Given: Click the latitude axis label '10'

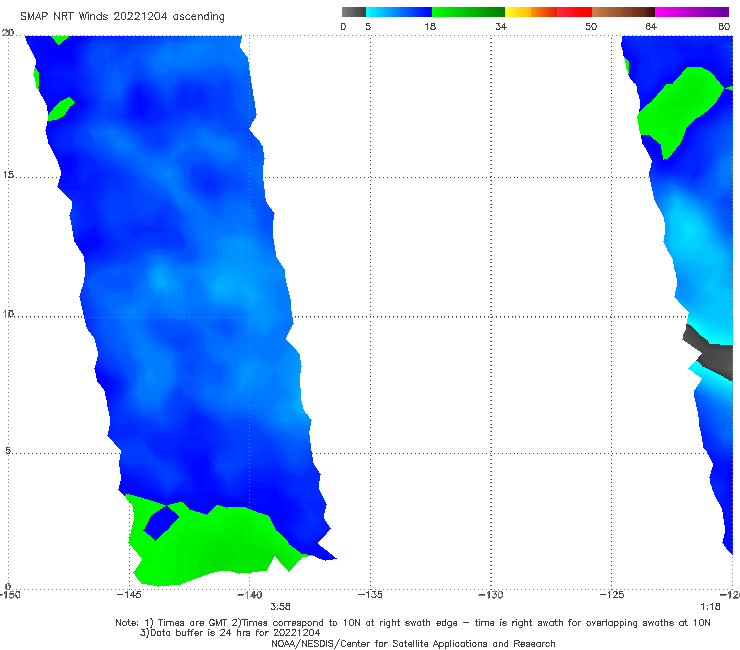Looking at the screenshot, I should 8,314.
